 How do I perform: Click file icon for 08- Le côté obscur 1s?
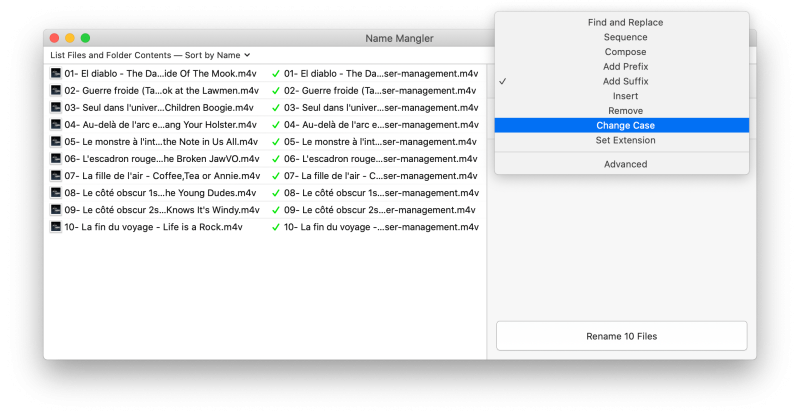[x=56, y=193]
